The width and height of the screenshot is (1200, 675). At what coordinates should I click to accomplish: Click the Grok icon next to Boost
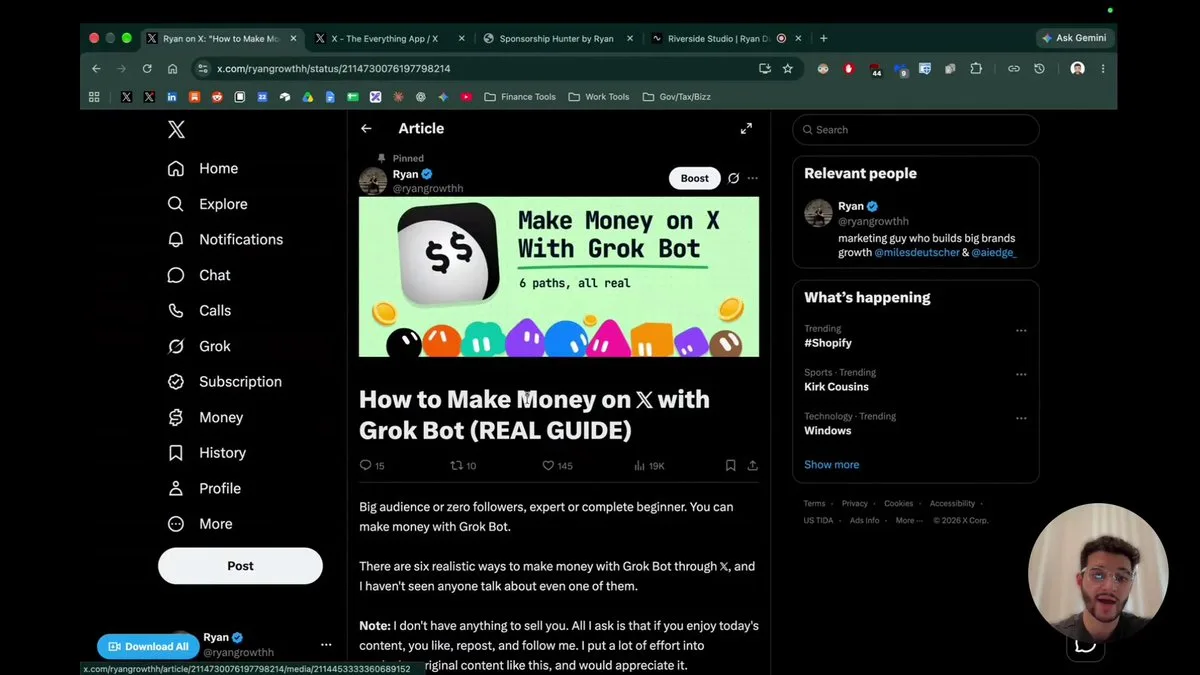coord(733,178)
